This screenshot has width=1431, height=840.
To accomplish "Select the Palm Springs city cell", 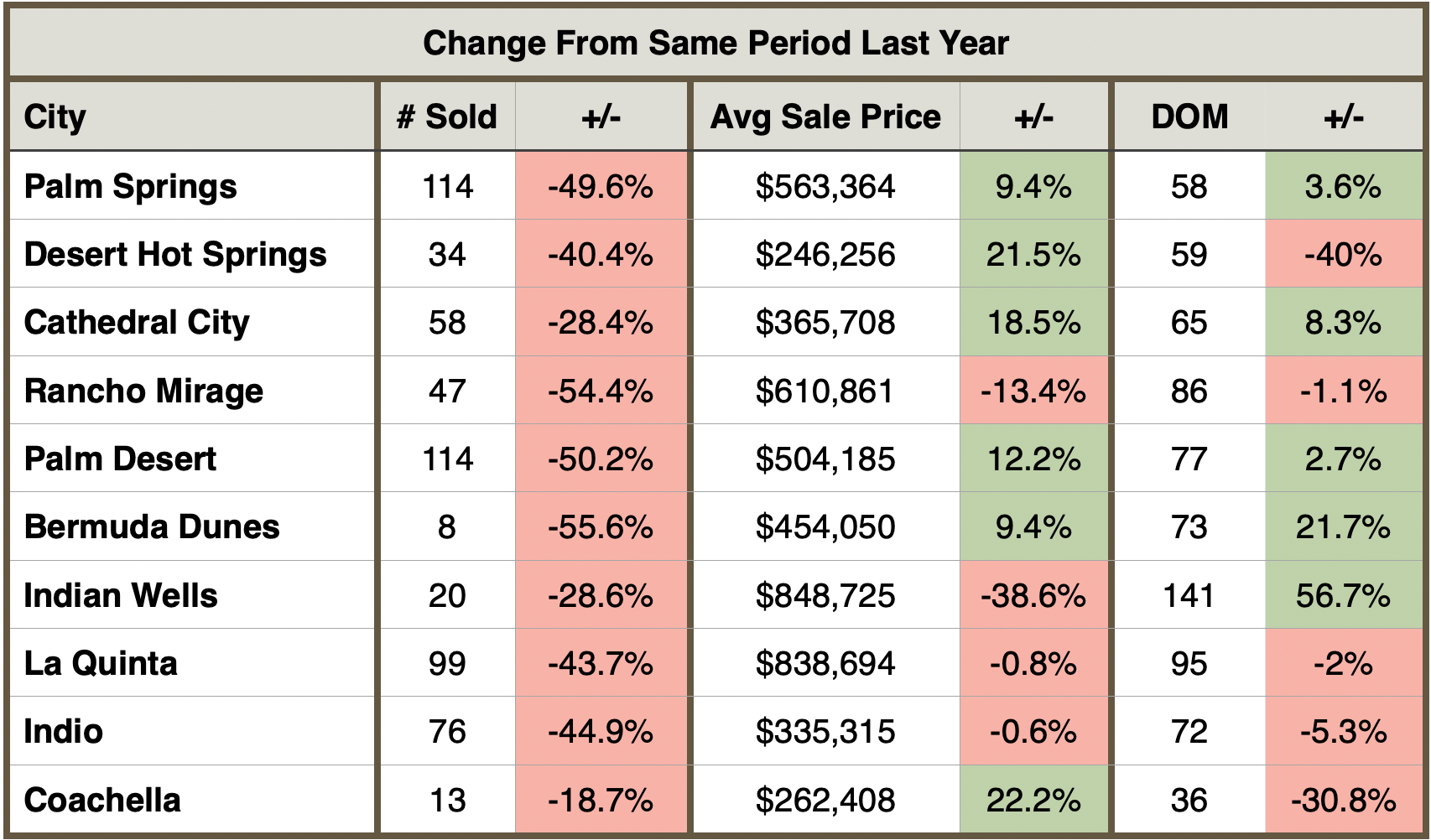I will pyautogui.click(x=131, y=186).
